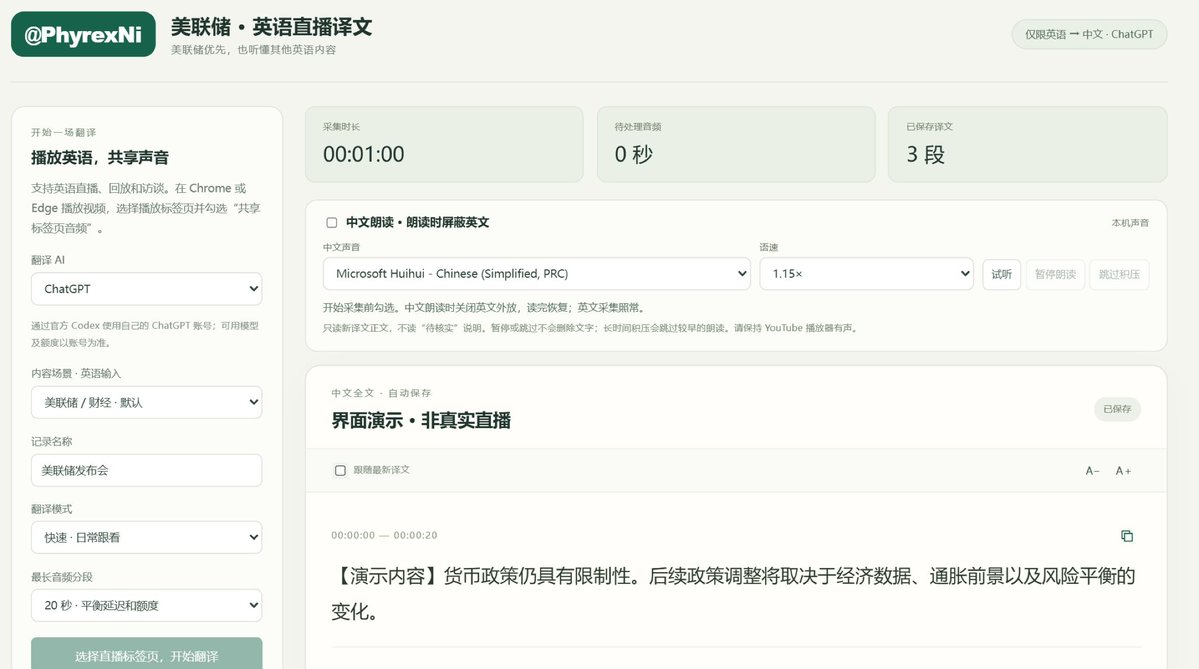The image size is (1199, 669).
Task: Click the 跳过积压 button
Action: click(1119, 274)
